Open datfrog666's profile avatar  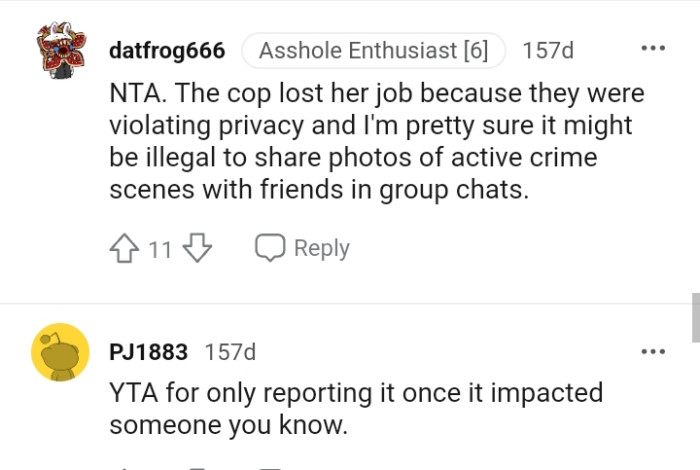pyautogui.click(x=61, y=50)
